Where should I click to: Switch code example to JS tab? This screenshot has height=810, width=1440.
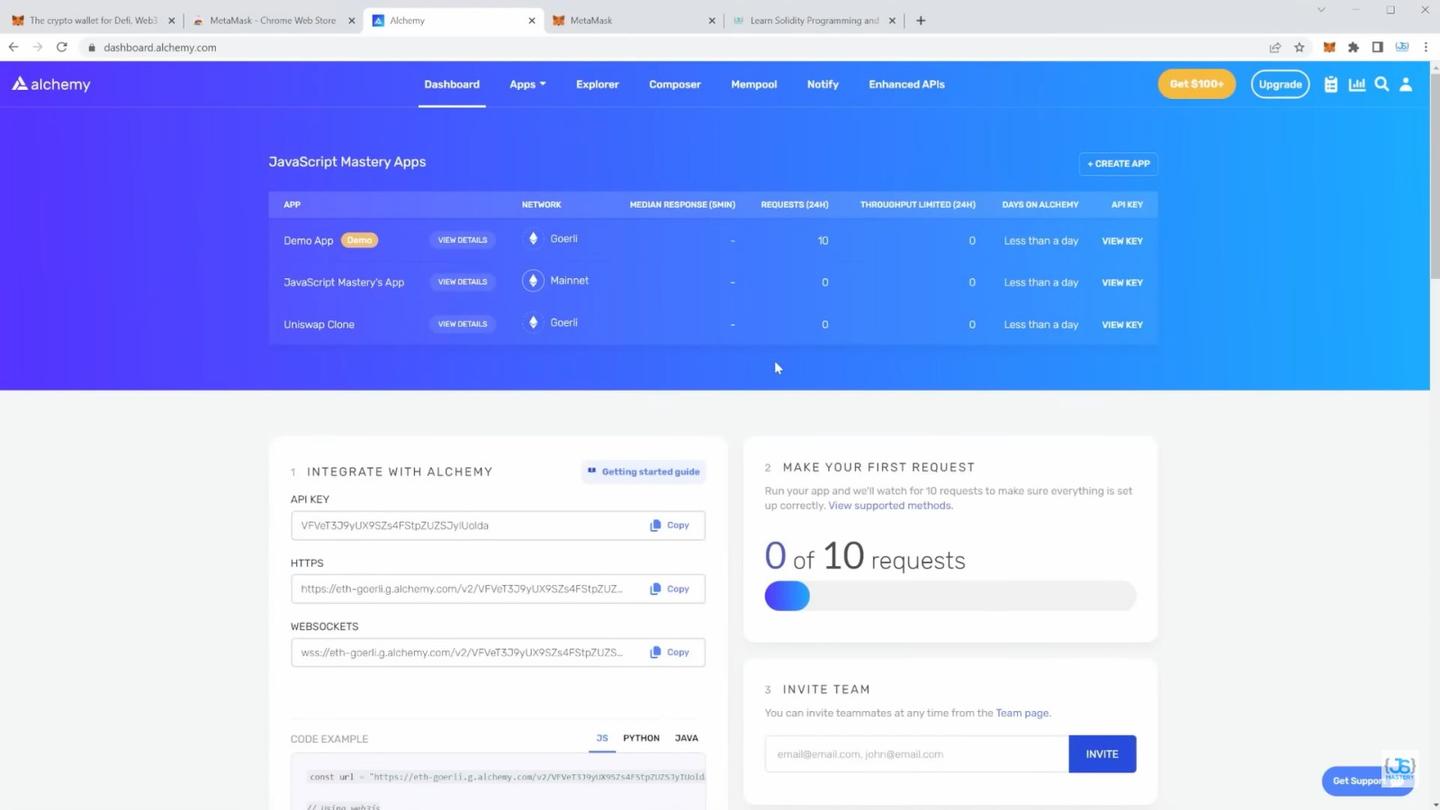(602, 738)
